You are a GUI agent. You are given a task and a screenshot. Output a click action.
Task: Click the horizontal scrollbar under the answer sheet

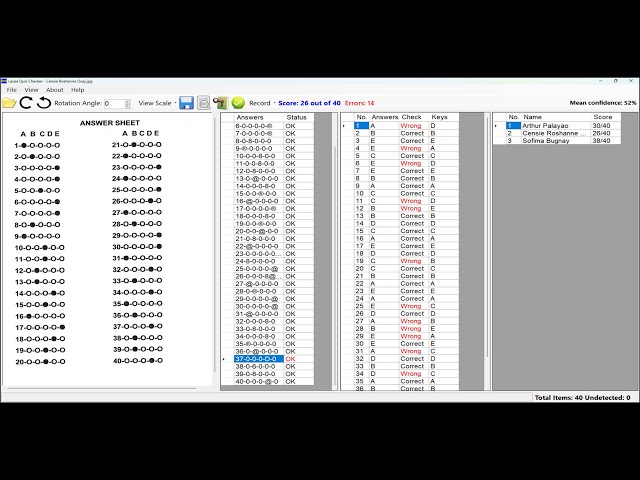click(x=101, y=388)
